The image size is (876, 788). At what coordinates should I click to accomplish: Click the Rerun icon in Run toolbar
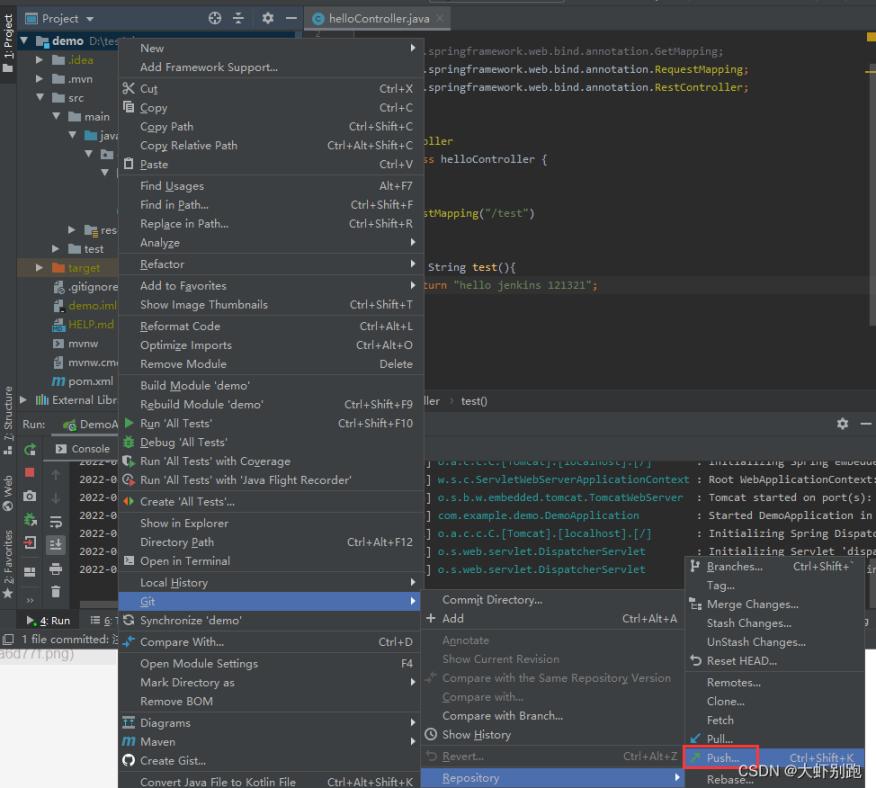tap(30, 449)
